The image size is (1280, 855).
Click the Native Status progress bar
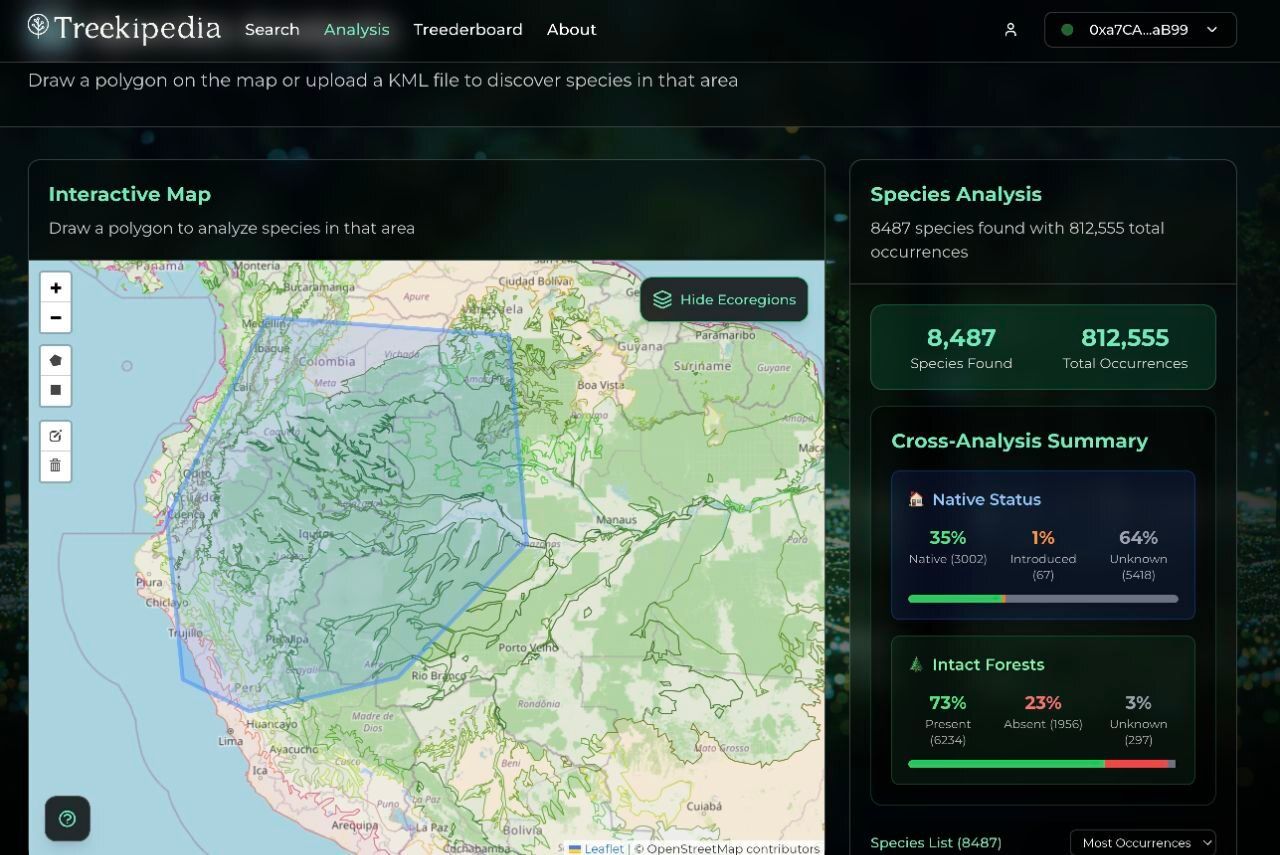click(x=1043, y=599)
